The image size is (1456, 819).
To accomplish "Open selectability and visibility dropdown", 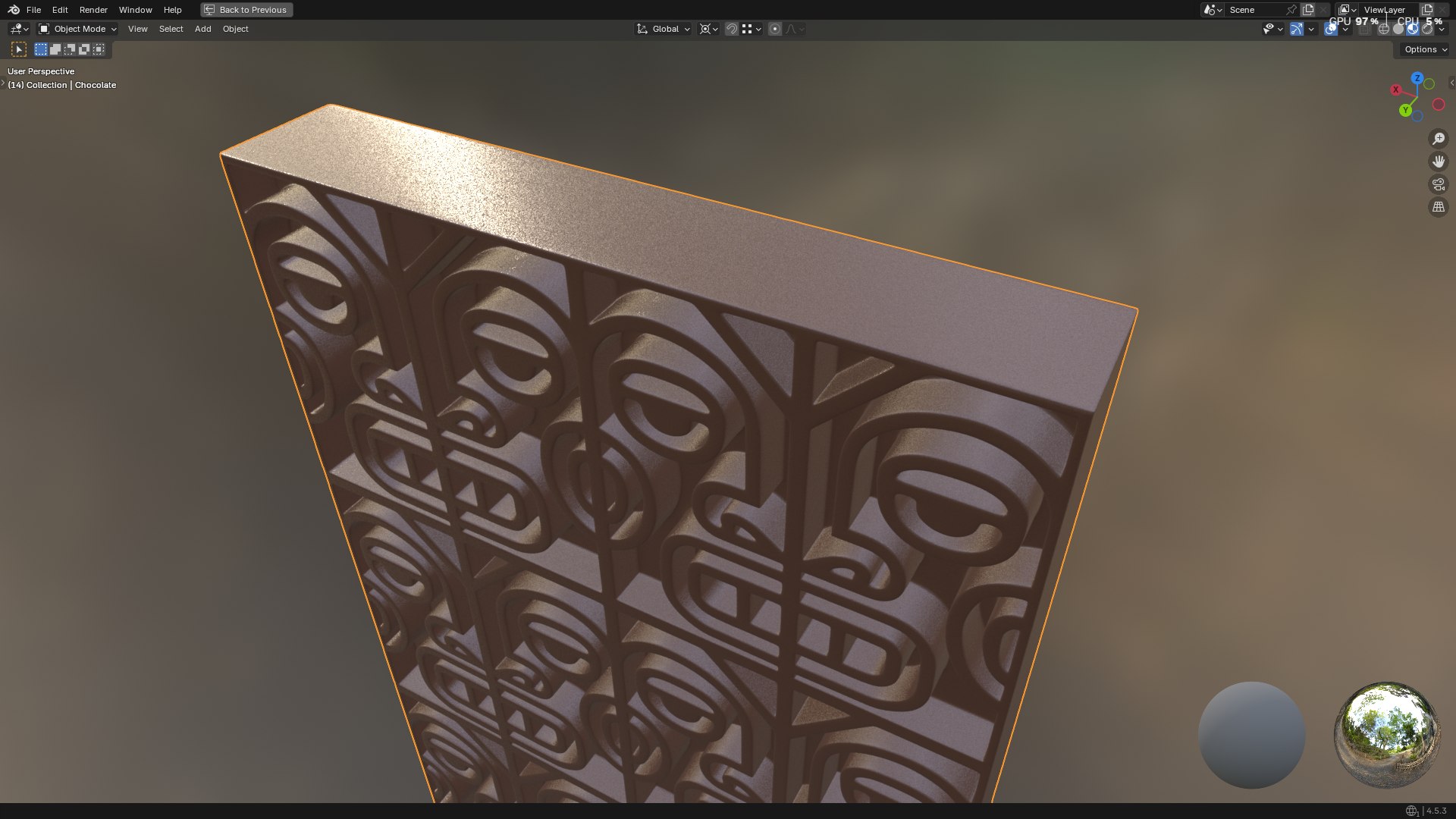I will click(x=1272, y=29).
